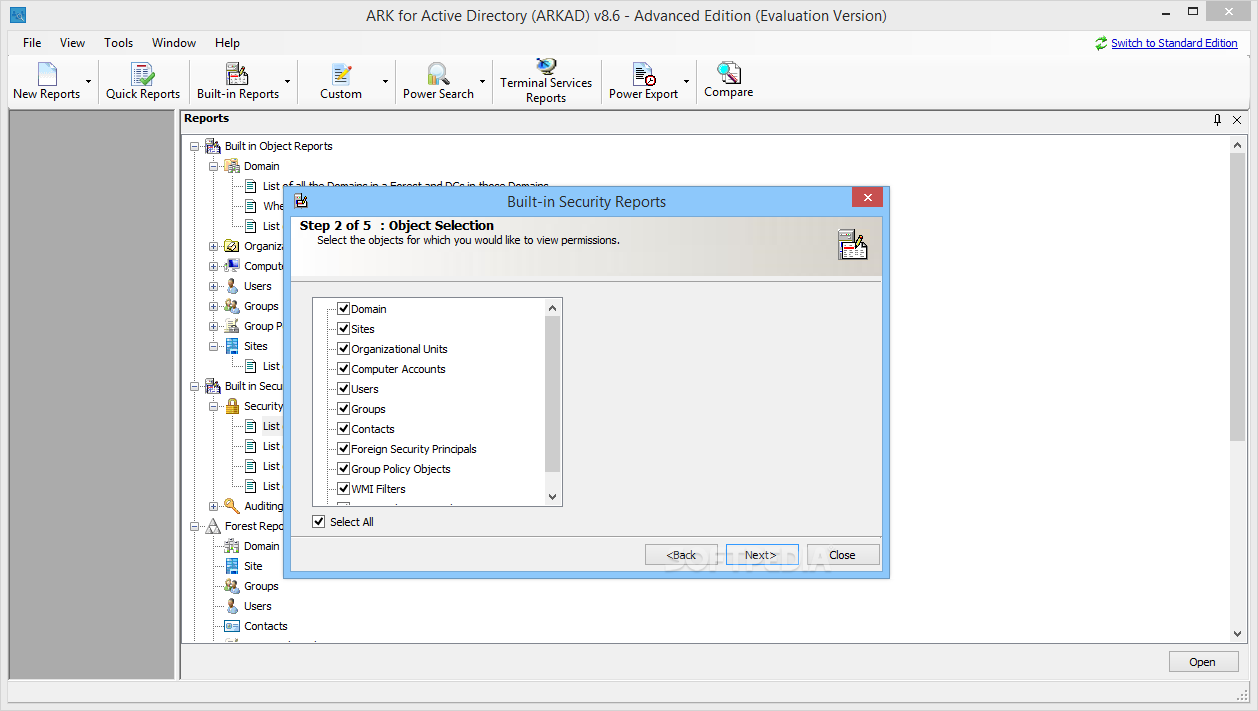Click the Forest Reports triangle icon
1258x711 pixels.
coord(212,526)
